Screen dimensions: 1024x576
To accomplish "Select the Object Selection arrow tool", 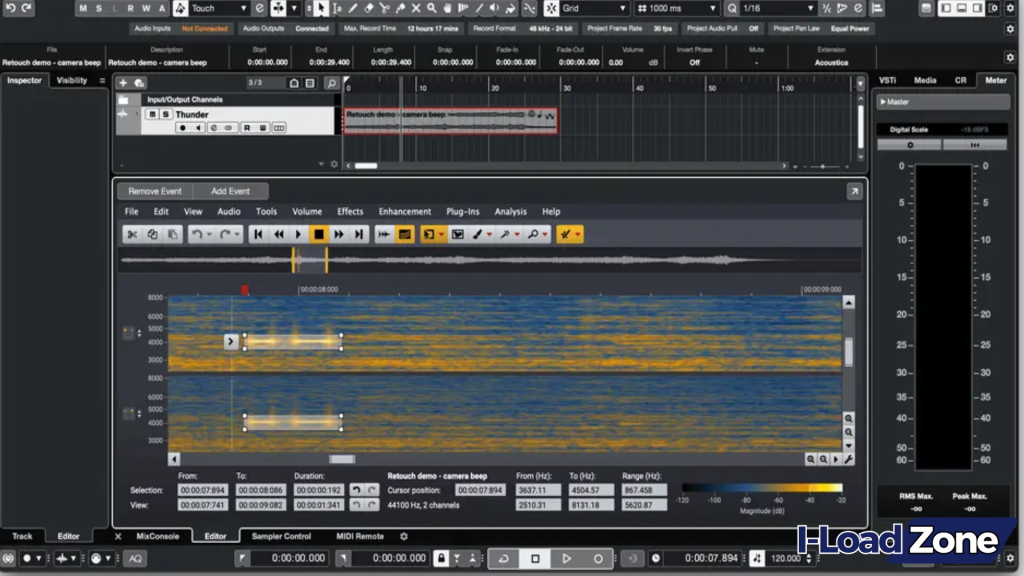I will point(322,8).
